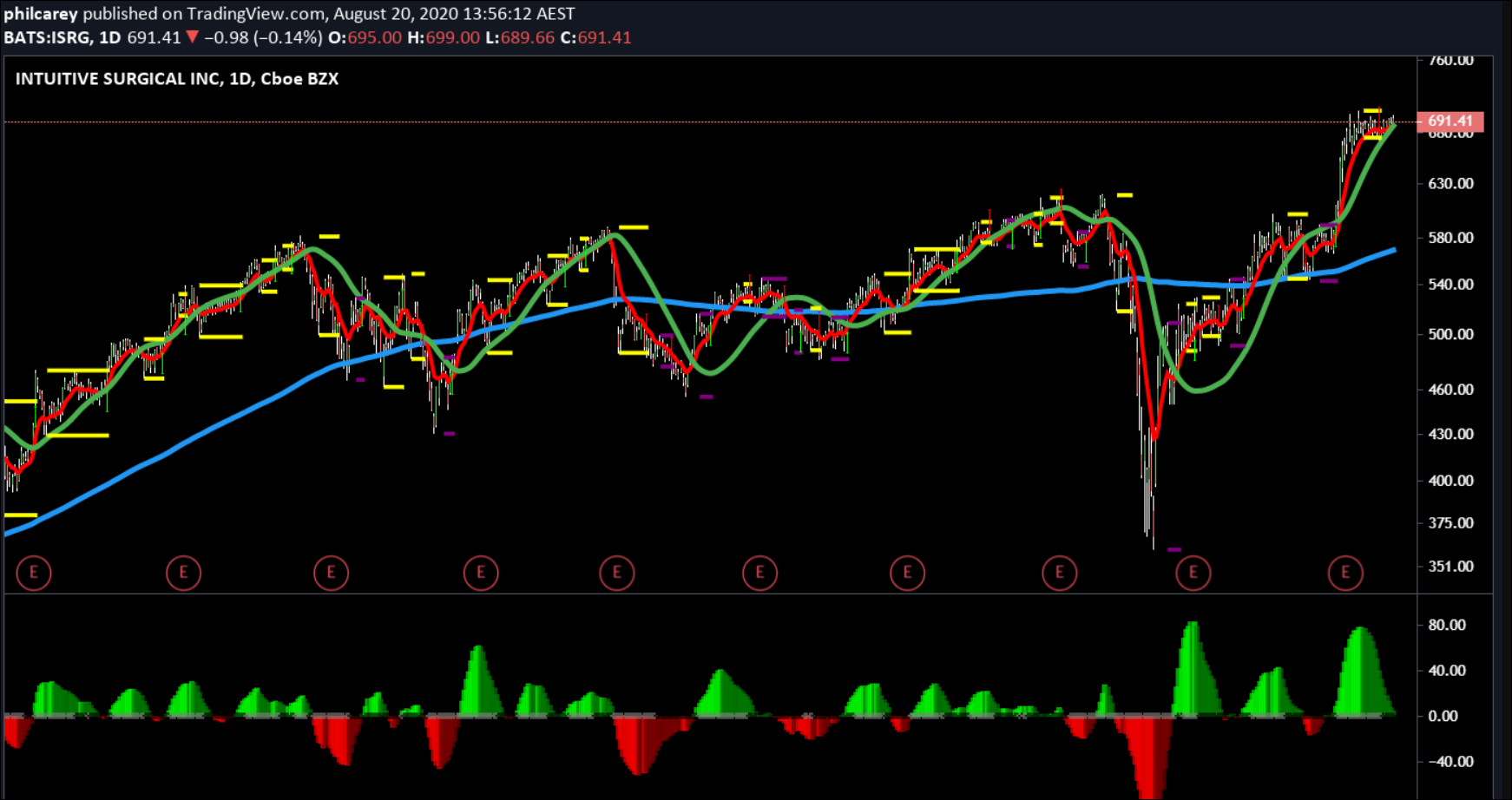This screenshot has height=800, width=1512.
Task: Select the BATS:ISRG, 1D symbol text
Action: [62, 38]
